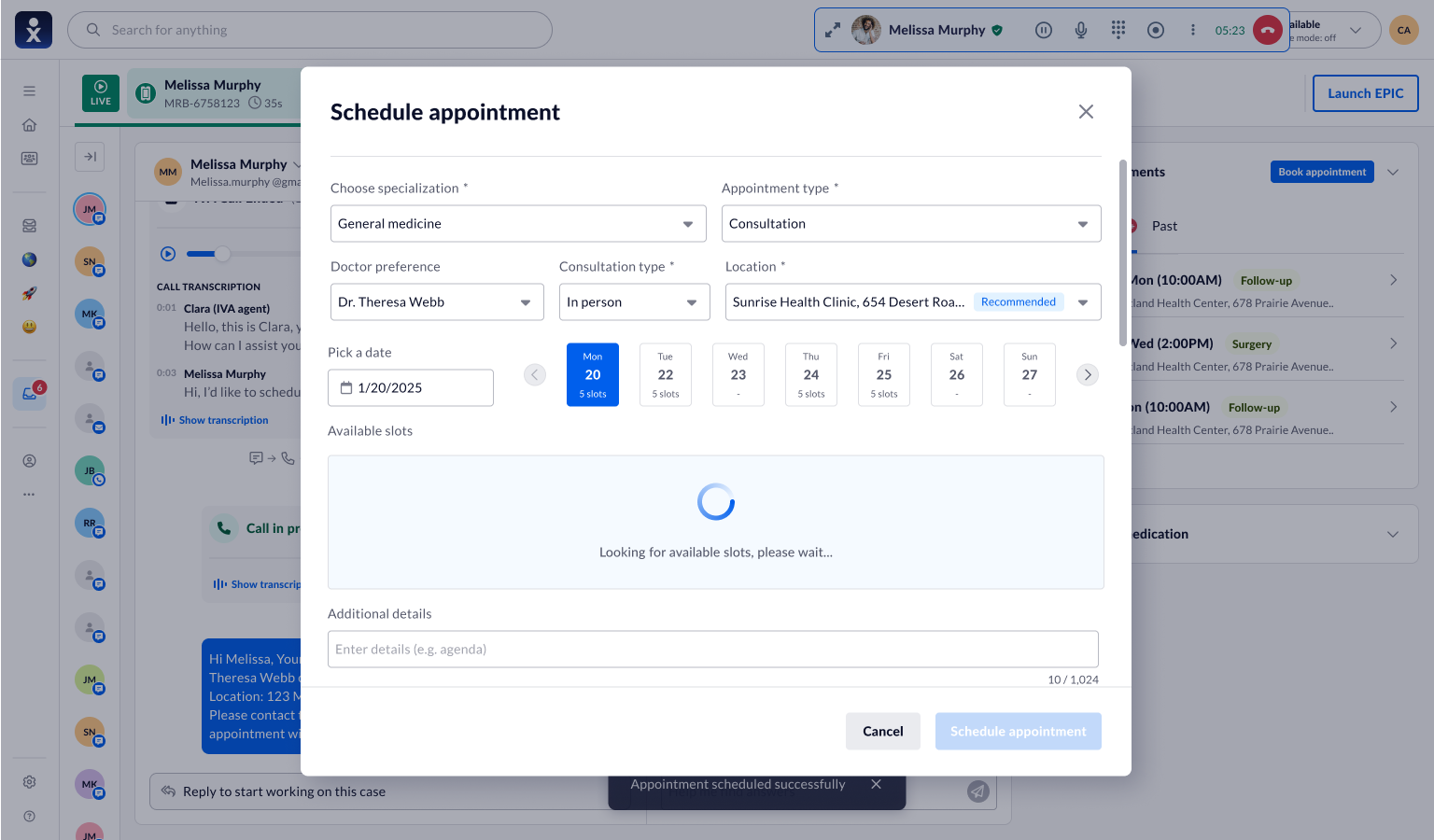
Task: End the call with red hang-up button
Action: pyautogui.click(x=1268, y=30)
